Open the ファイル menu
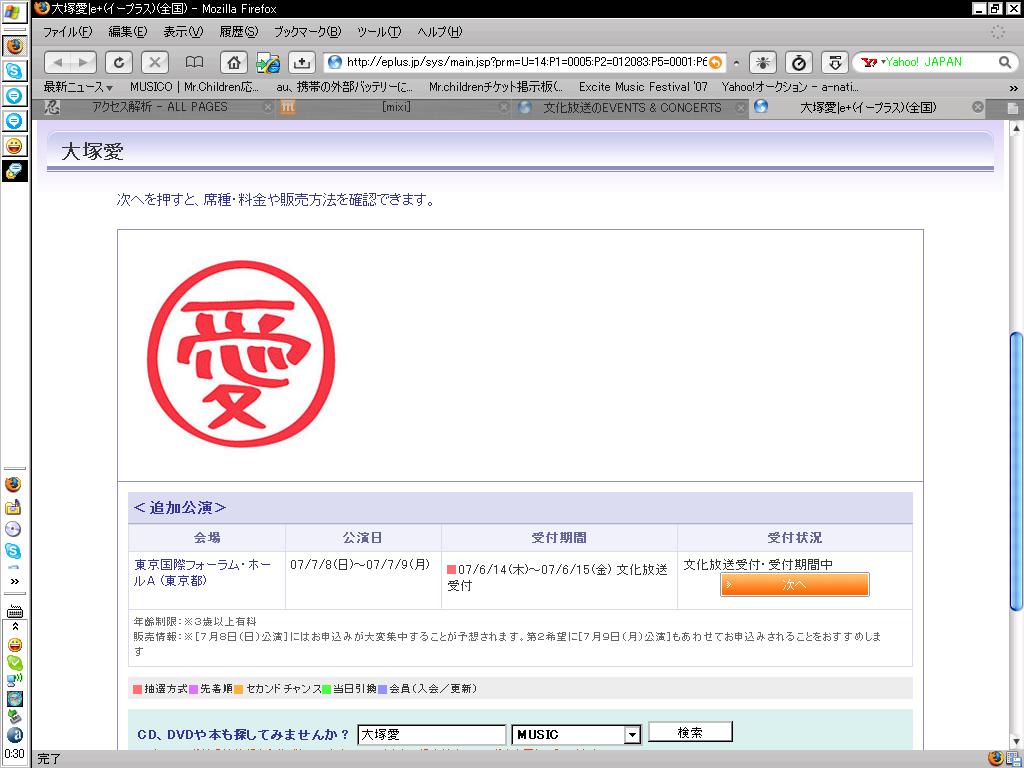Viewport: 1024px width, 768px height. tap(67, 31)
